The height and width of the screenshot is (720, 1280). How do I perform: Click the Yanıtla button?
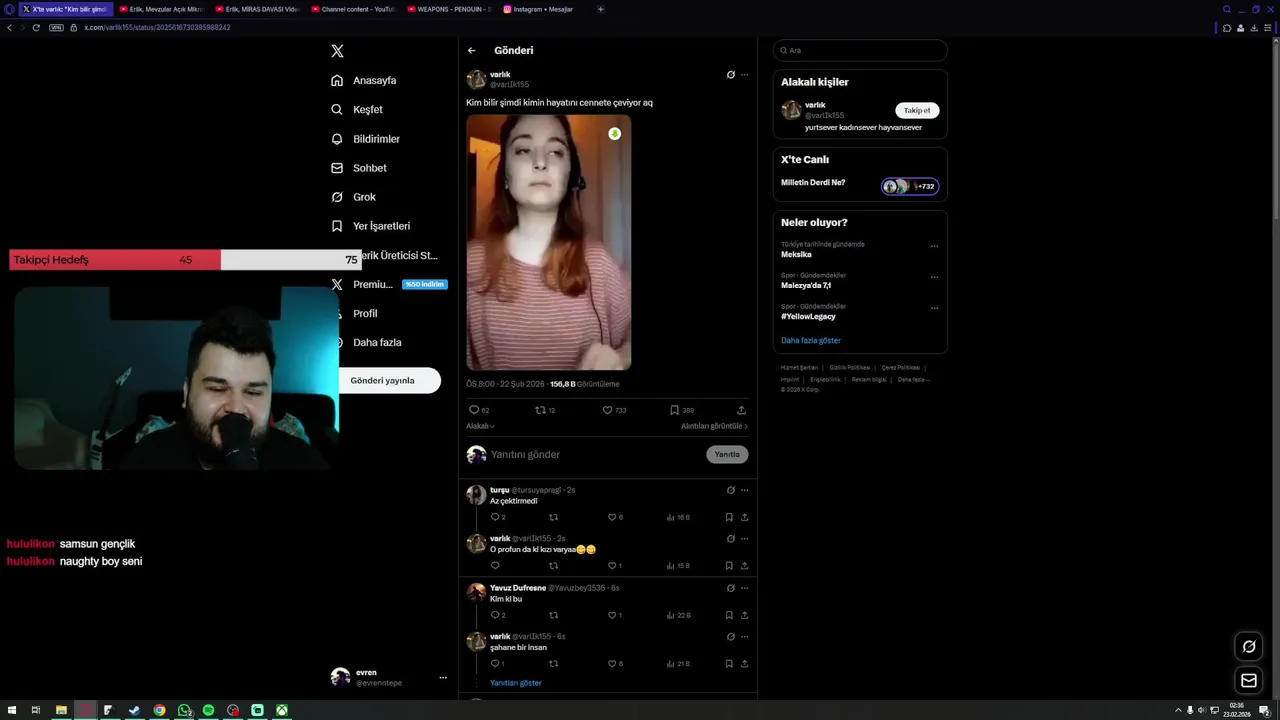[x=727, y=454]
